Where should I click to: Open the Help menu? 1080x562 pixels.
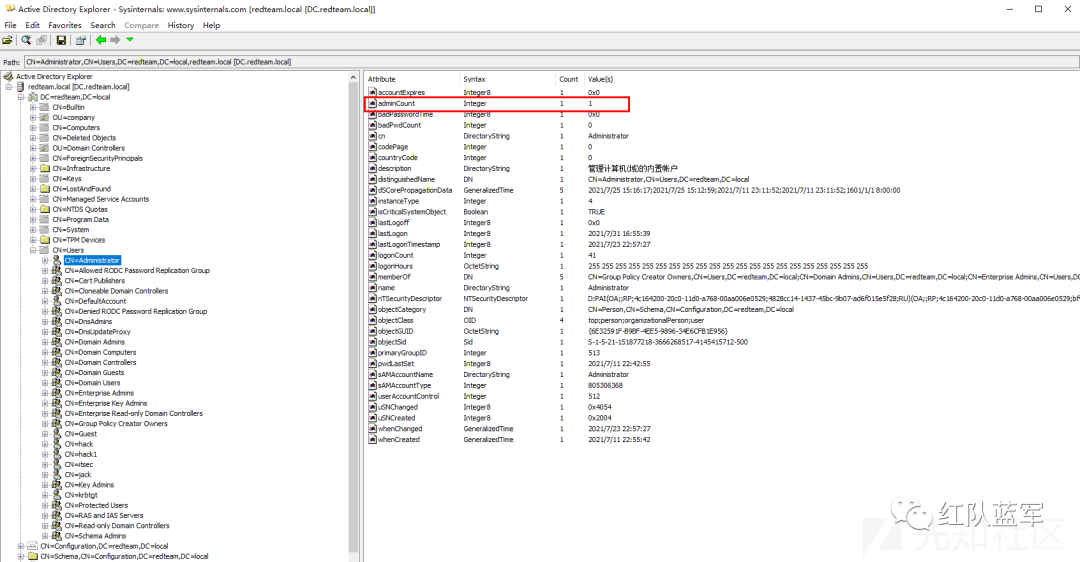[211, 25]
